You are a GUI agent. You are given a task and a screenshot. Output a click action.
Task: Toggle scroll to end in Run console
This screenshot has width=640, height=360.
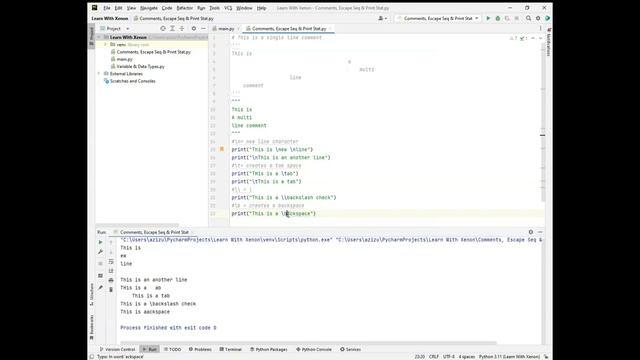tap(111, 271)
